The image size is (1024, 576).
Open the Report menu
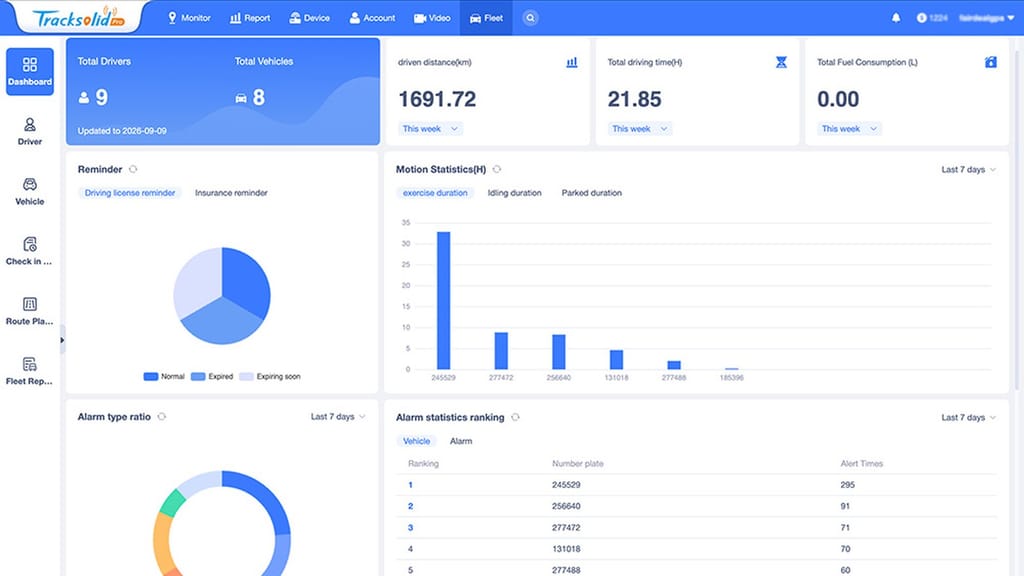click(250, 18)
